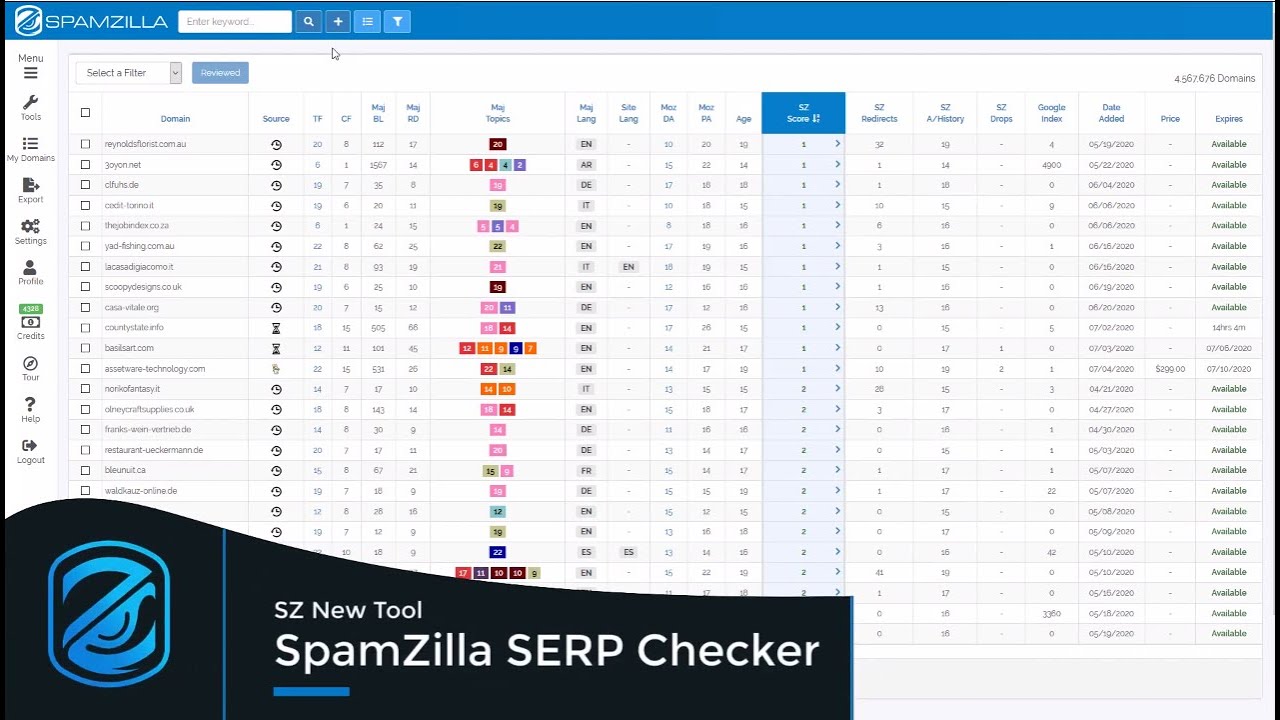1280x720 pixels.
Task: Click the funnel filter button in top bar
Action: pyautogui.click(x=397, y=21)
